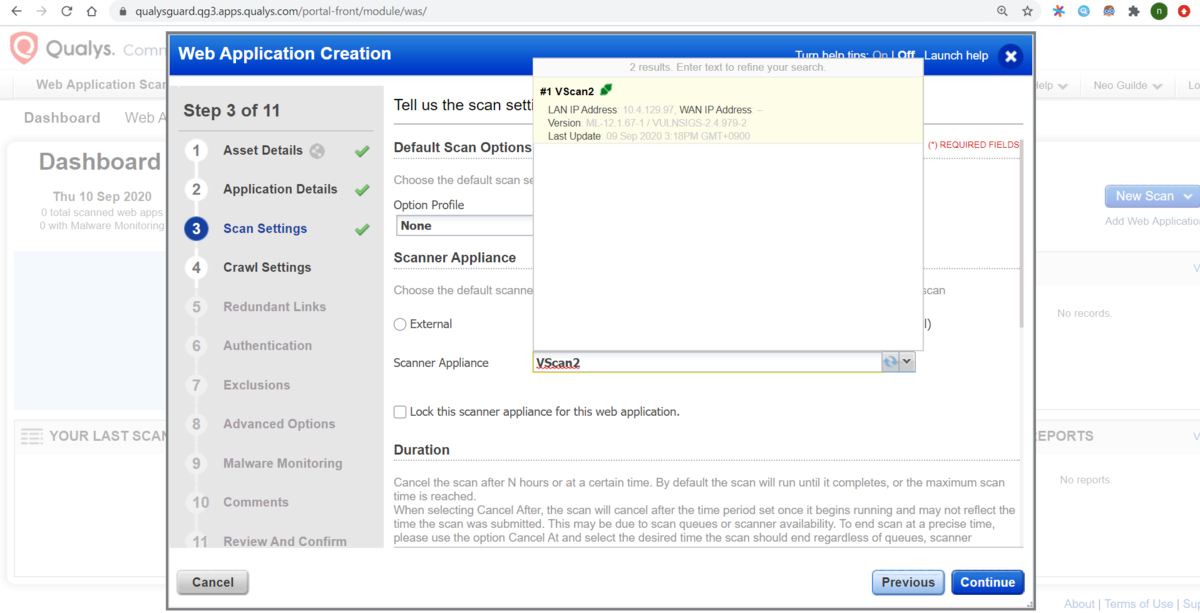Click the red update arrow icon

(x=1185, y=12)
